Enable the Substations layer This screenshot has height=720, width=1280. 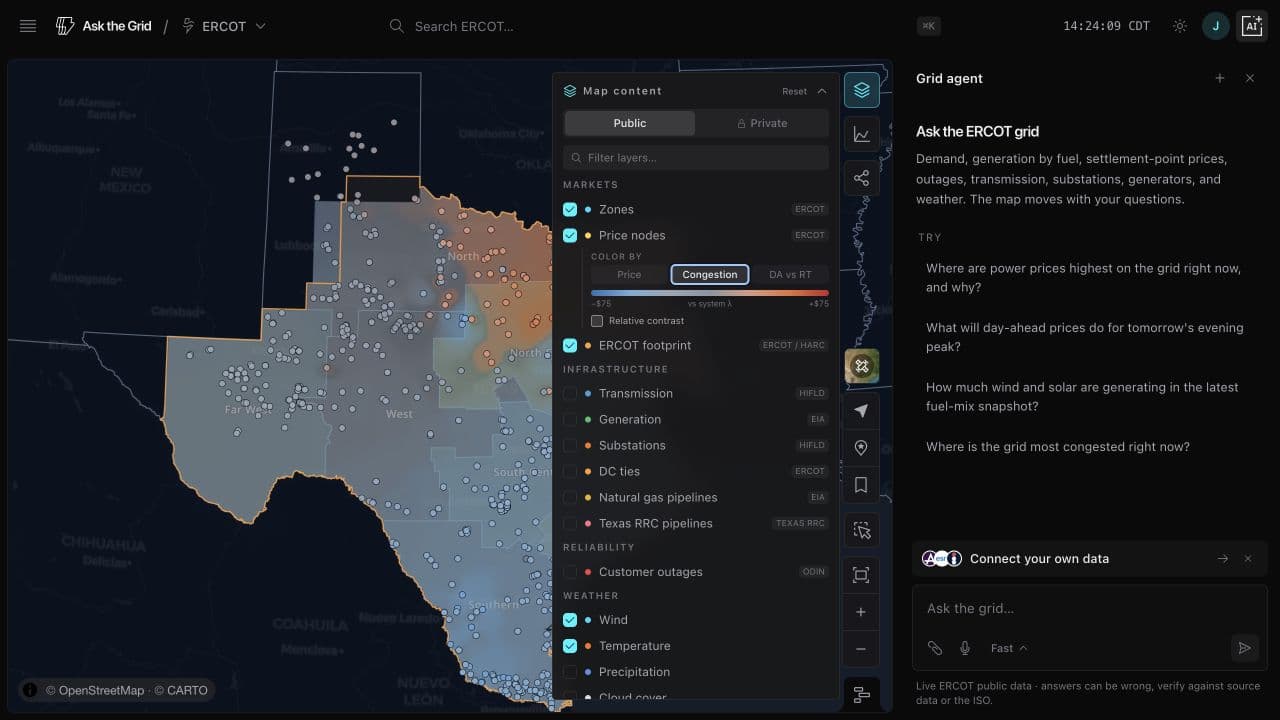[x=570, y=445]
